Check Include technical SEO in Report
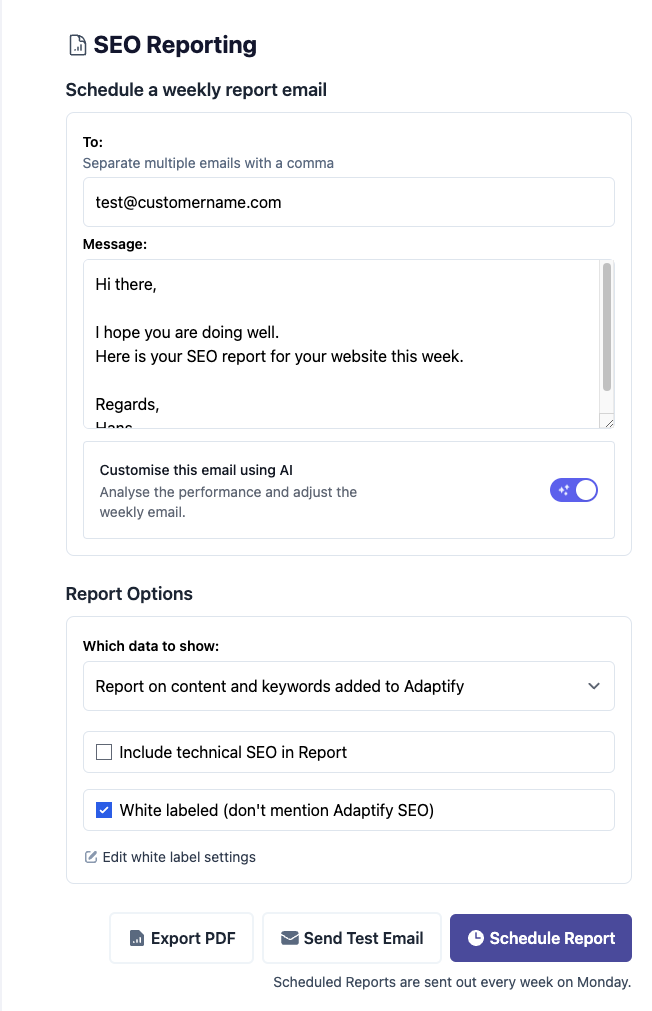The height and width of the screenshot is (1011, 652). coord(104,752)
